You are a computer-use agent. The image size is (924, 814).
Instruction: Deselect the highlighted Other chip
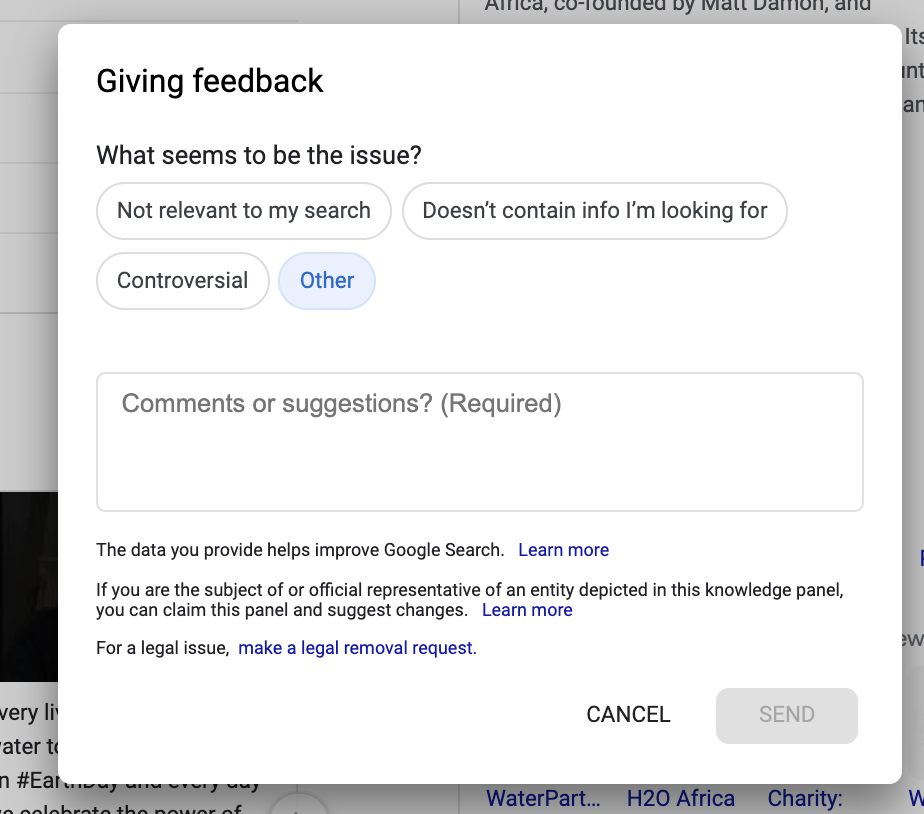point(327,281)
